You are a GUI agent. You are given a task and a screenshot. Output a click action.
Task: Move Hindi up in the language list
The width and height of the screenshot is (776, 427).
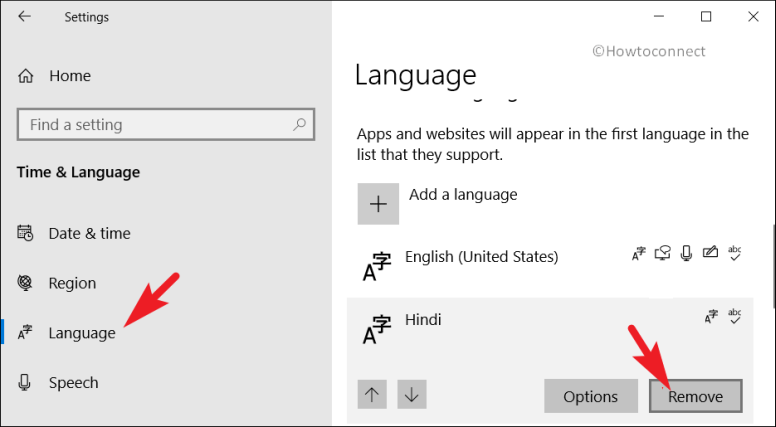372,395
